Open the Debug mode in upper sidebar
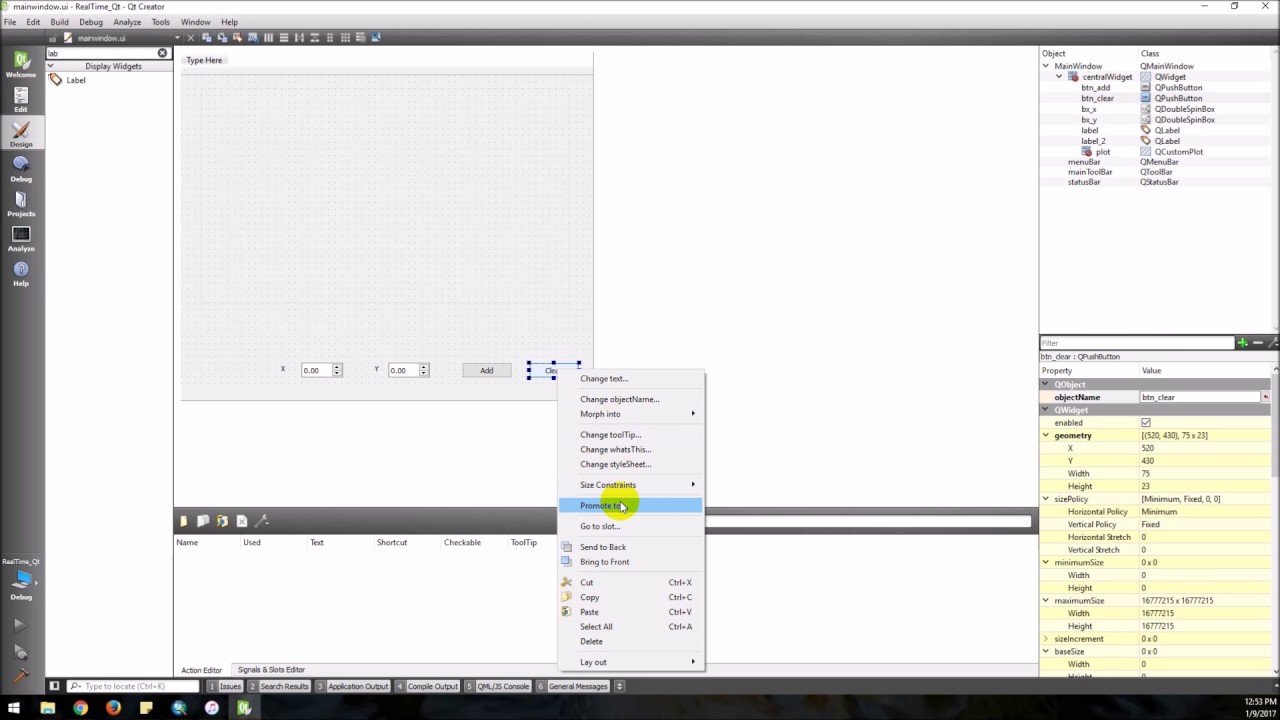The image size is (1280, 720). [20, 169]
